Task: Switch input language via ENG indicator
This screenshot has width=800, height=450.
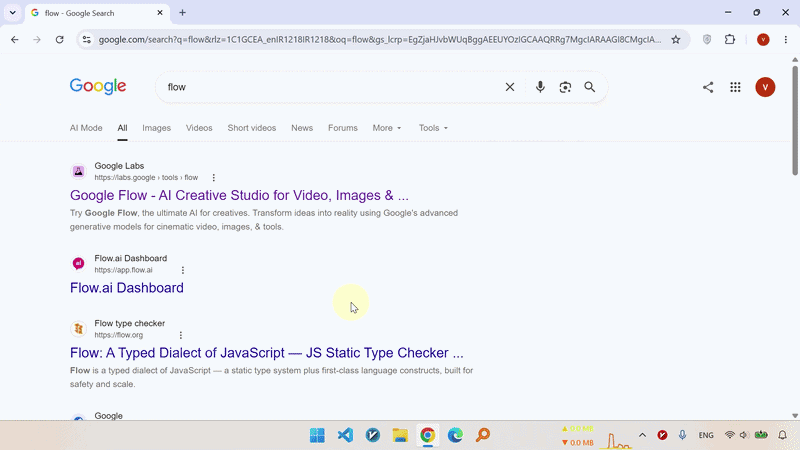Action: [706, 435]
